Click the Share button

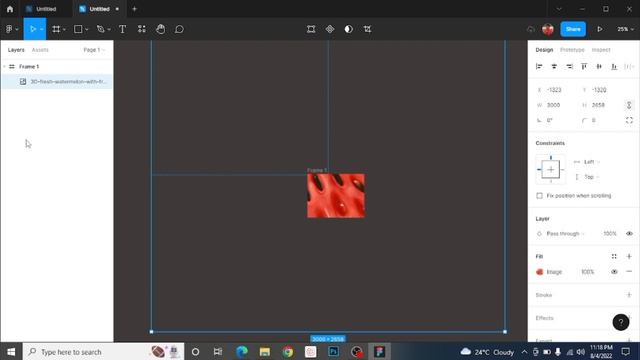(x=573, y=29)
